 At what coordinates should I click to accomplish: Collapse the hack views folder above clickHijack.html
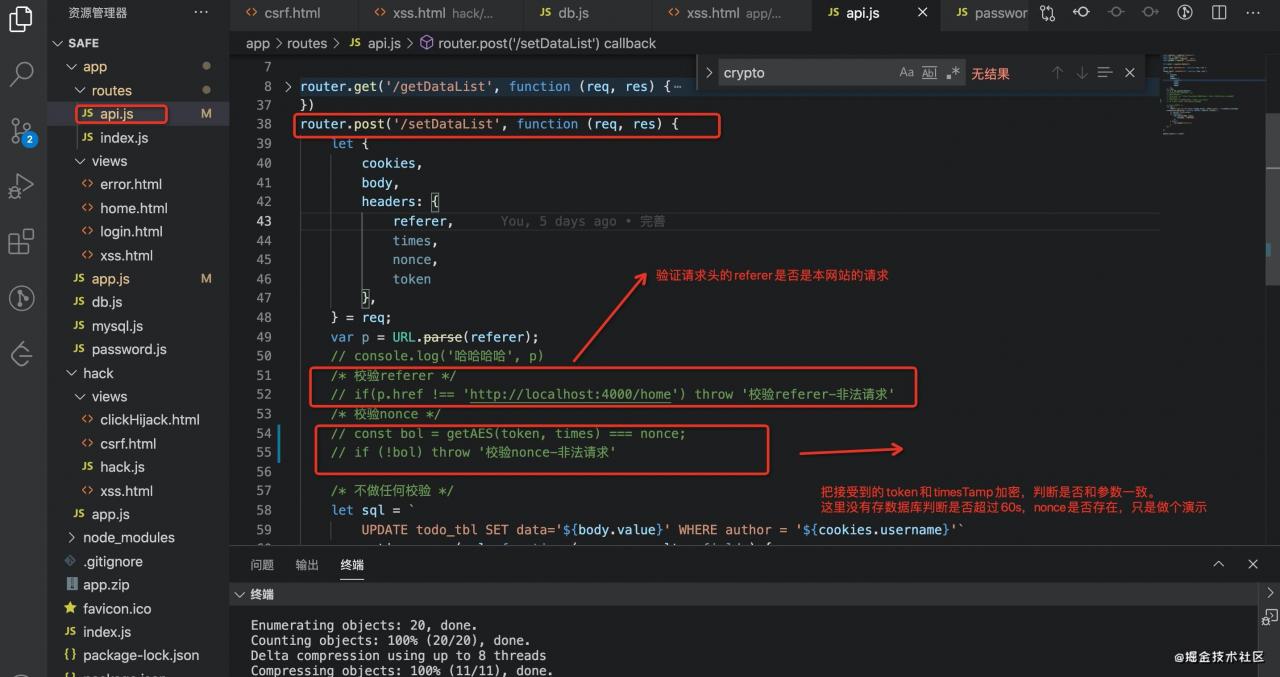[81, 397]
